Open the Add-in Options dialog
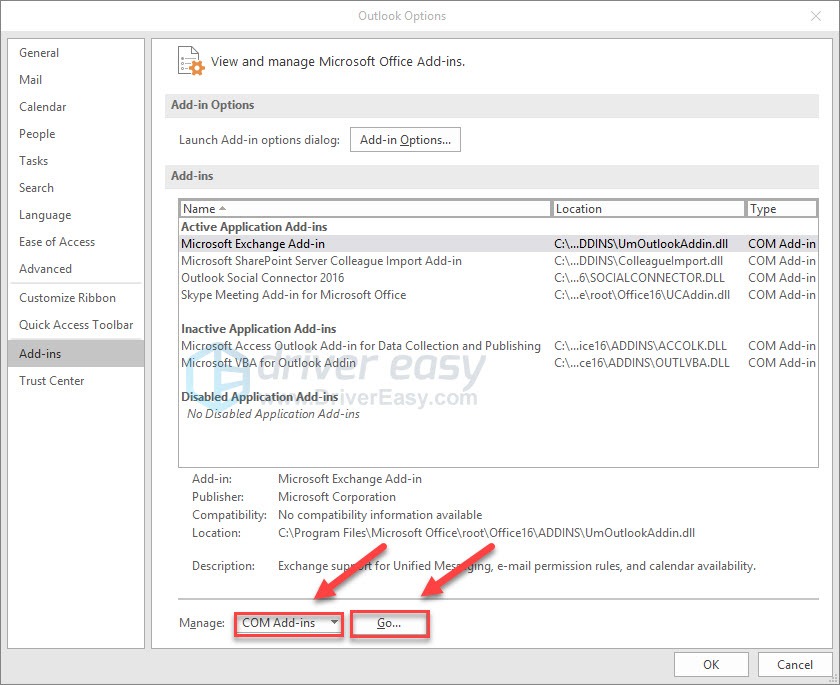The width and height of the screenshot is (840, 685). (405, 139)
